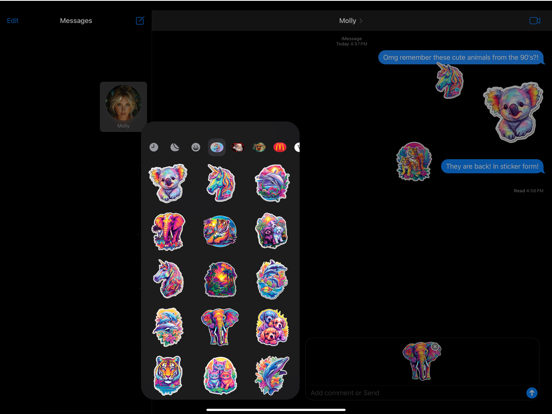Tap the sent koala sticker in conversation
Screen dimensions: 552x414
tap(513, 112)
